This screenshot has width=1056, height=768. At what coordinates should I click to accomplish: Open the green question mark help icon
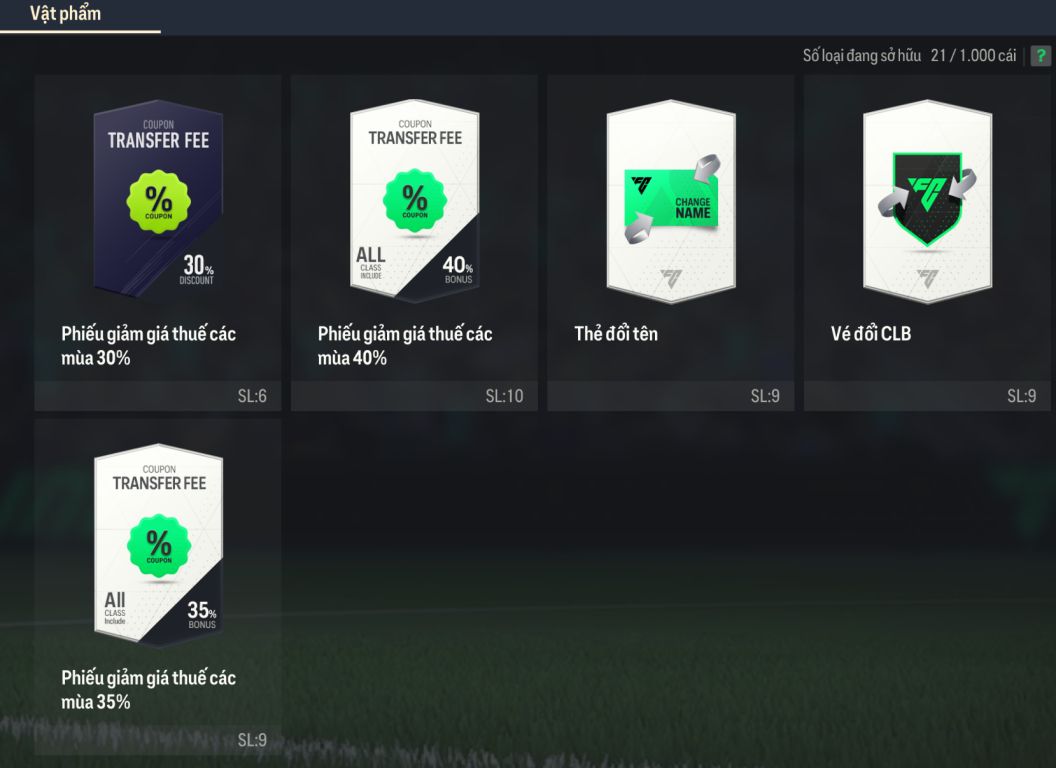(1041, 55)
